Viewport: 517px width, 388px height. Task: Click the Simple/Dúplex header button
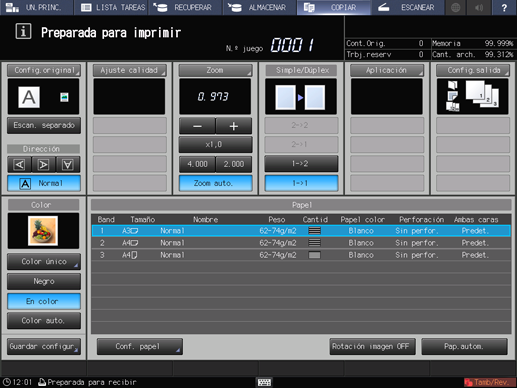tap(301, 70)
